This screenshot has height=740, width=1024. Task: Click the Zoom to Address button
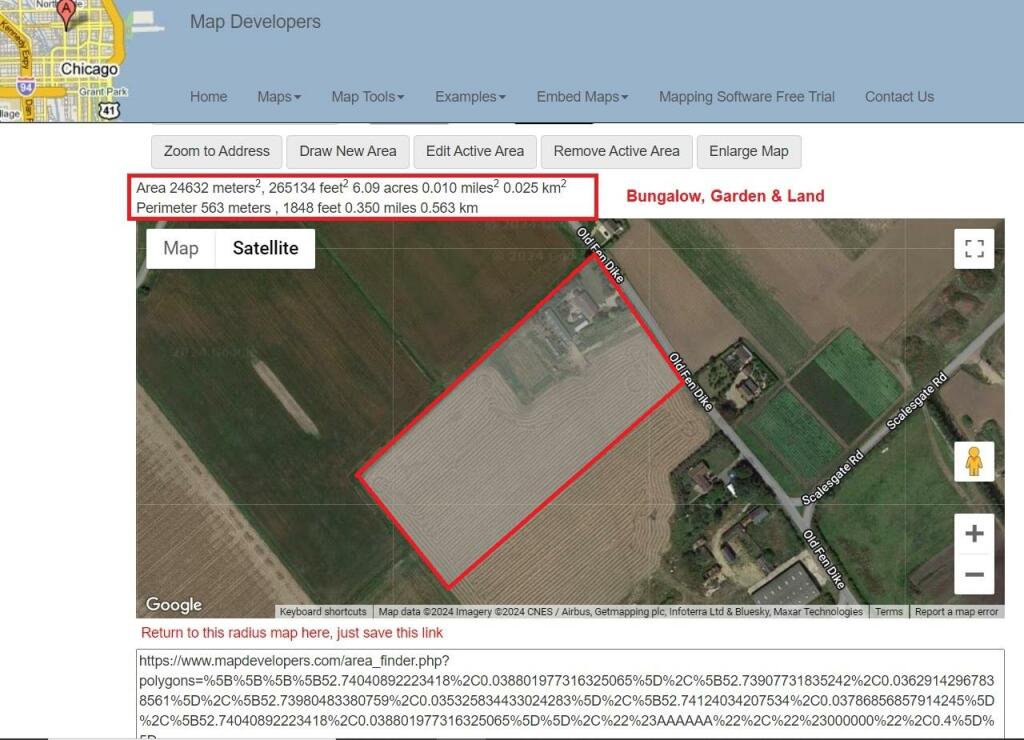[x=217, y=152]
